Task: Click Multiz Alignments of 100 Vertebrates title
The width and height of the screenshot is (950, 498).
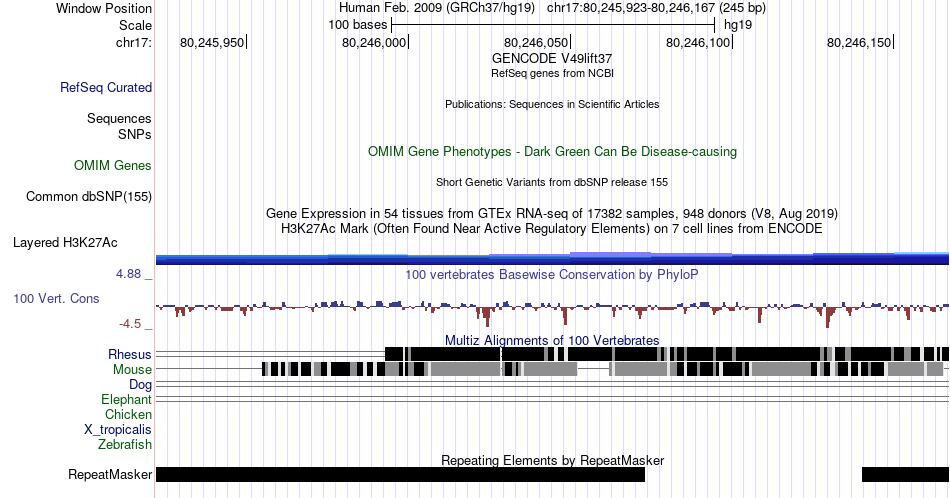Action: click(552, 340)
